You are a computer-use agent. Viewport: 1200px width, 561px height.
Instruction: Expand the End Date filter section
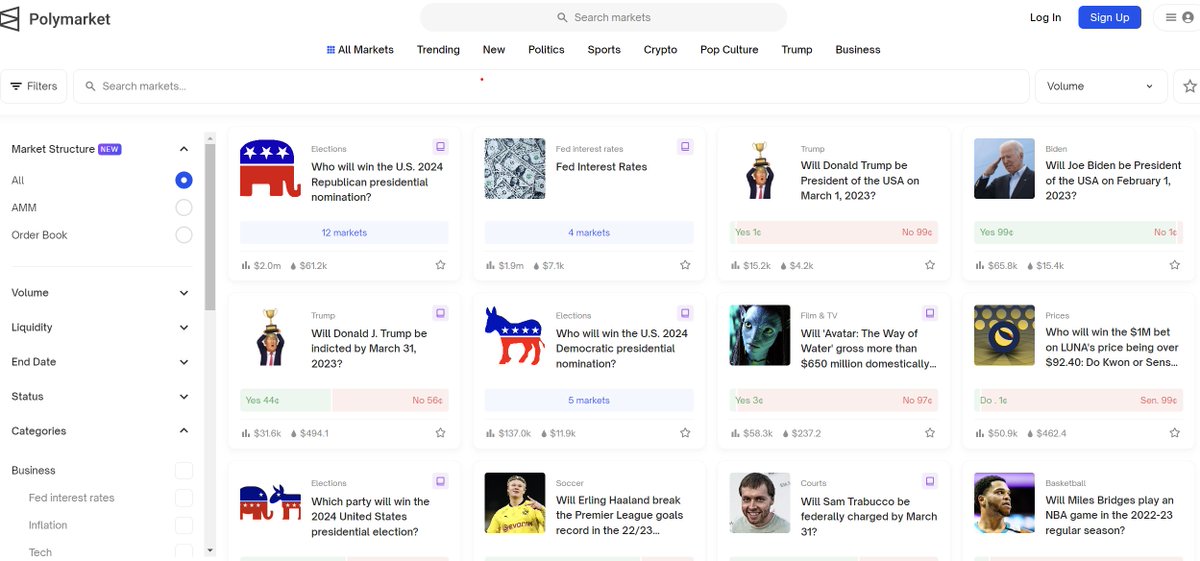pyautogui.click(x=183, y=362)
